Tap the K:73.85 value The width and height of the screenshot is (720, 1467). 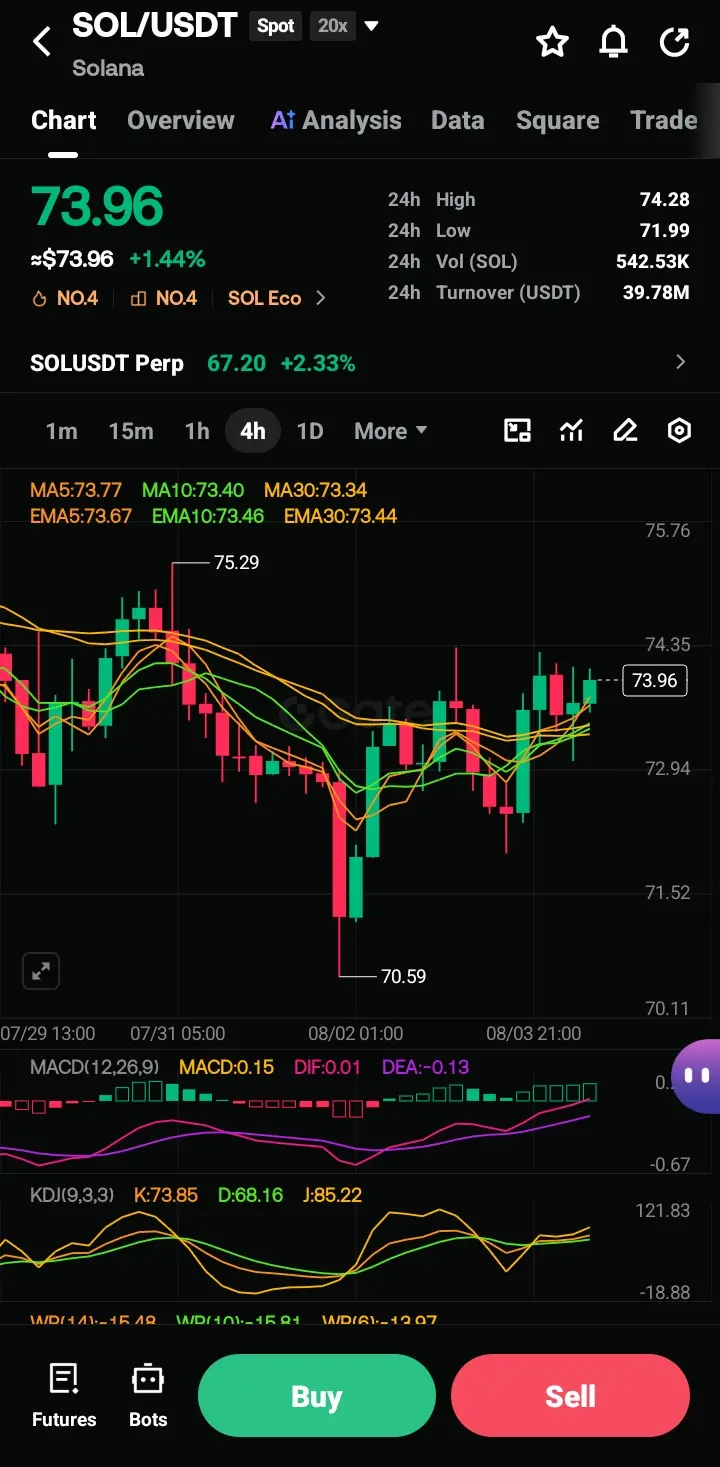click(166, 1195)
